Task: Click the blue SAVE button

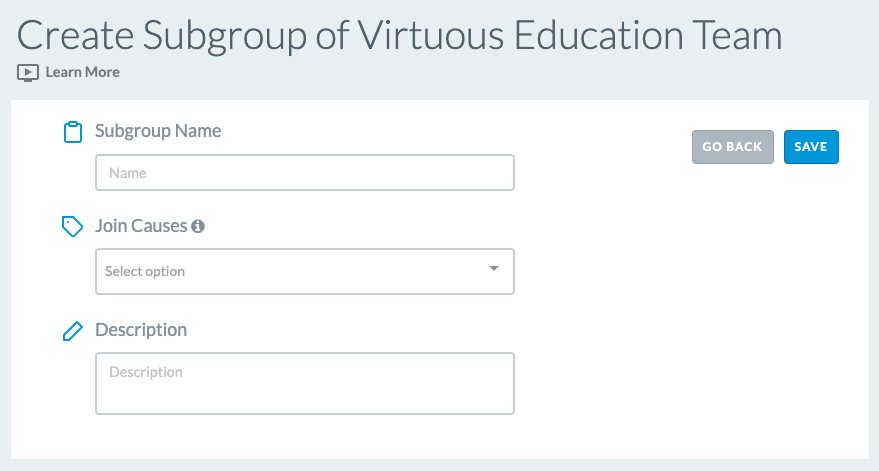Action: coord(811,147)
